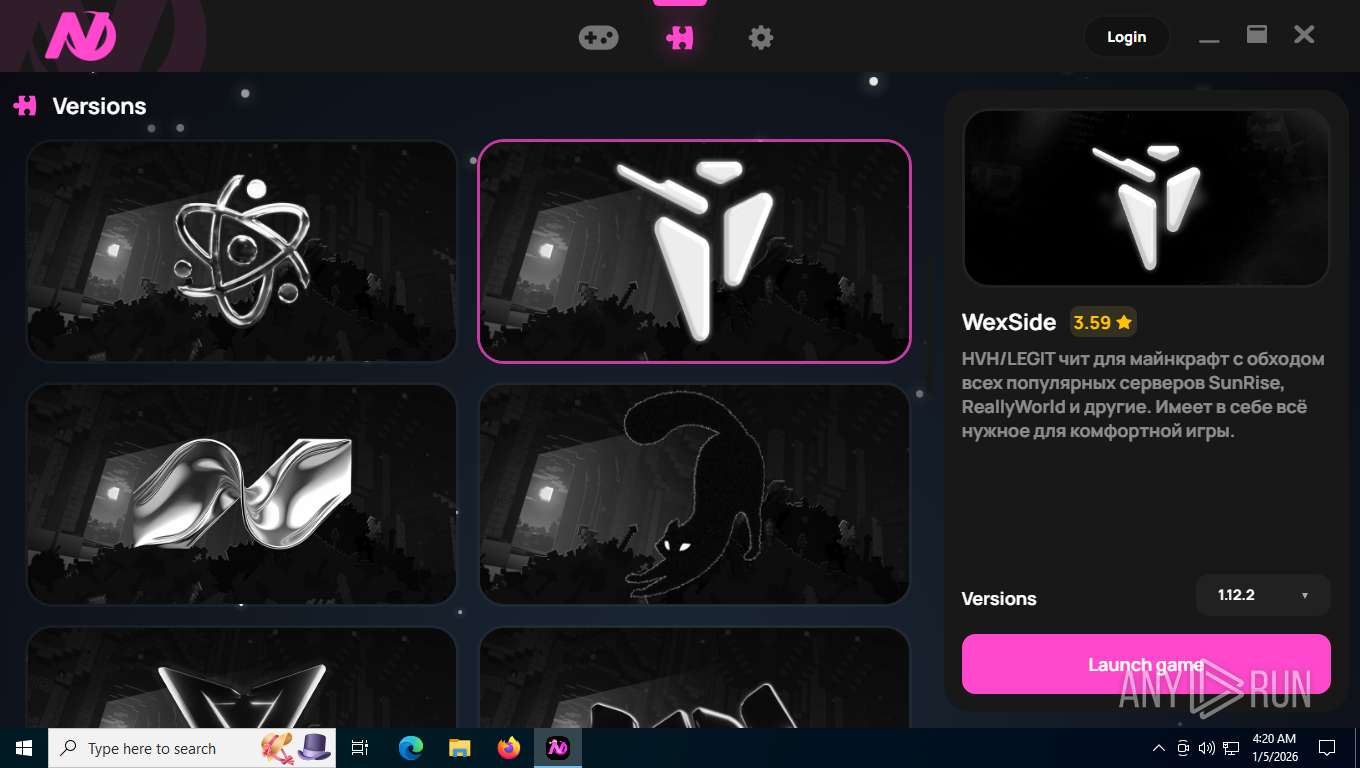Viewport: 1360px width, 768px height.
Task: Open the gamepad play tab
Action: tap(598, 38)
